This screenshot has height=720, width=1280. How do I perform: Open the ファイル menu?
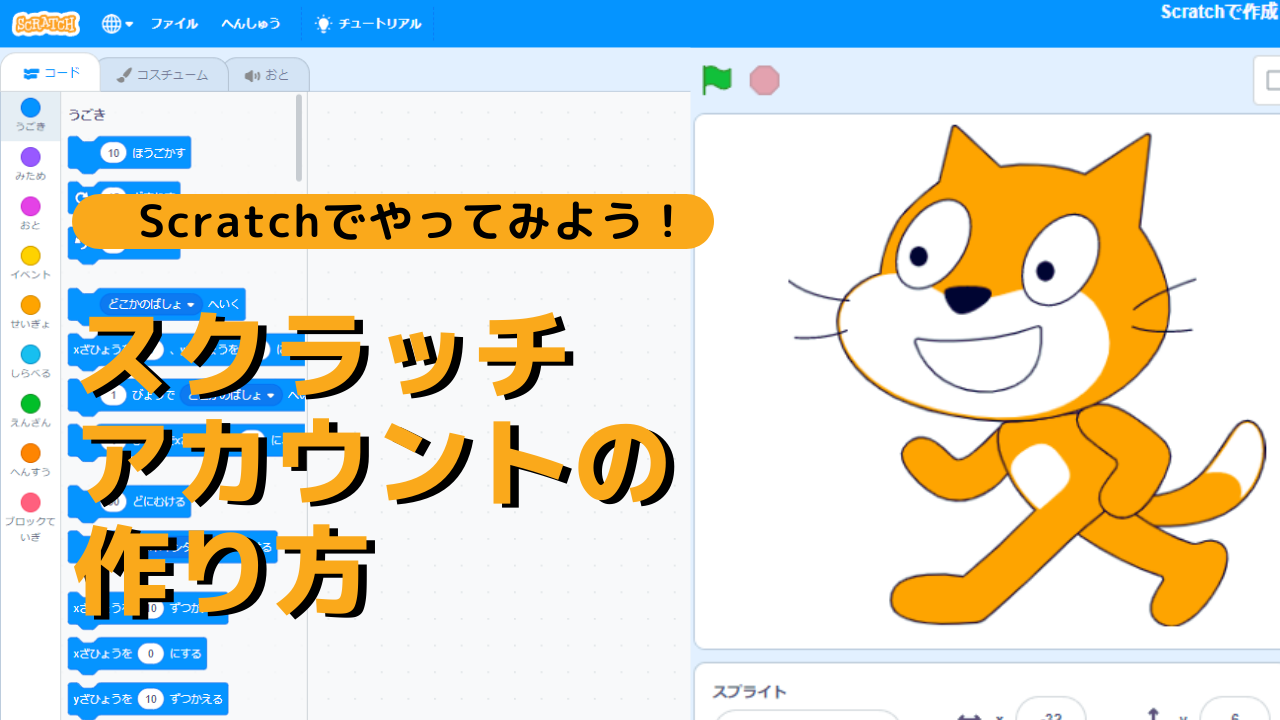point(174,23)
